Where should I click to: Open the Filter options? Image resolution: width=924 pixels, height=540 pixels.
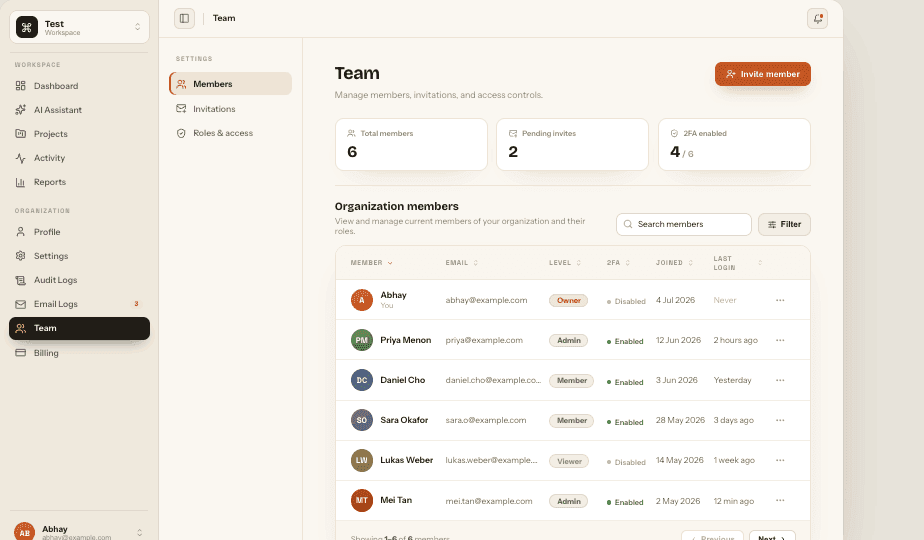tap(784, 225)
